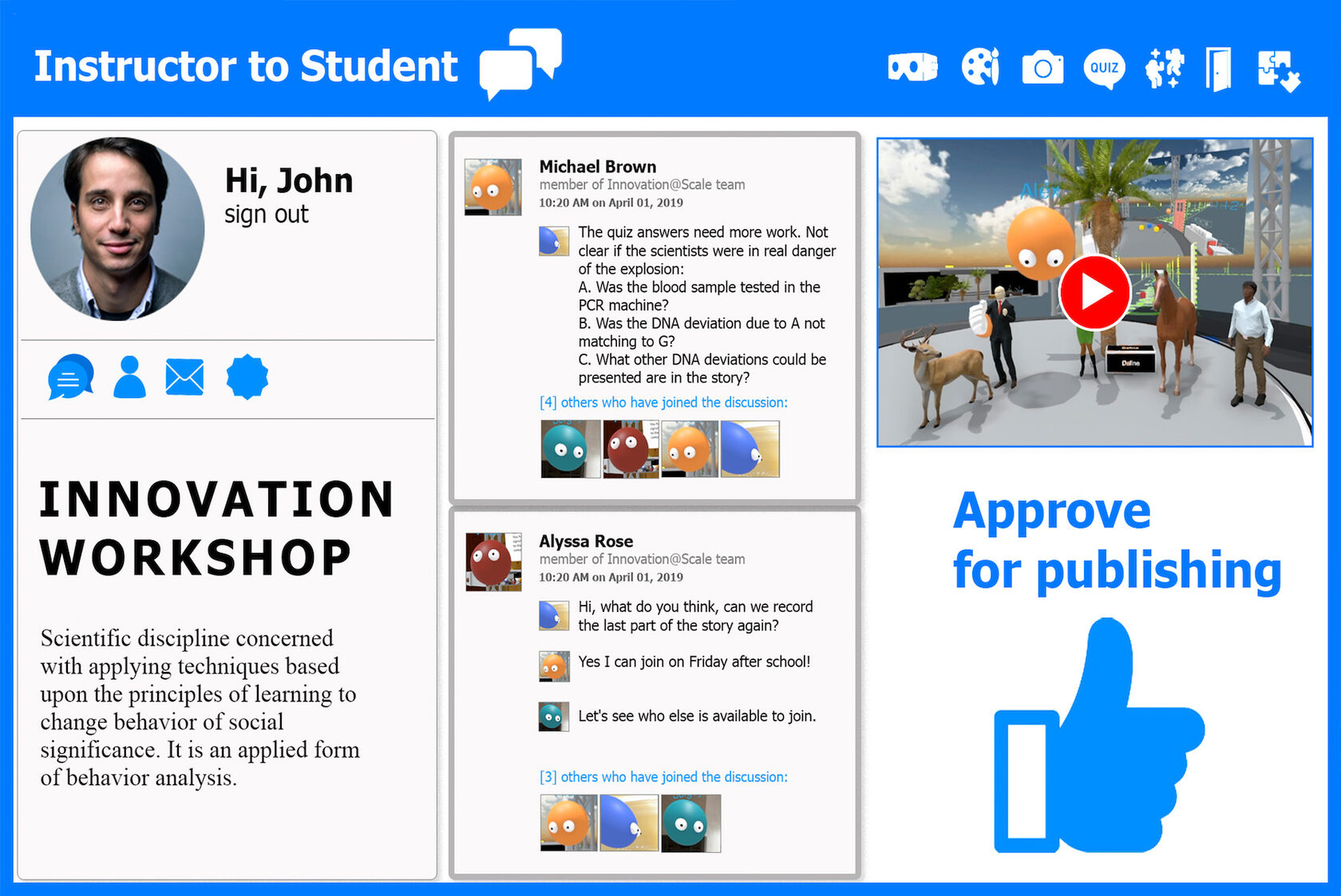Select the puzzle pieces icon
This screenshot has width=1341, height=896.
pos(1279,70)
